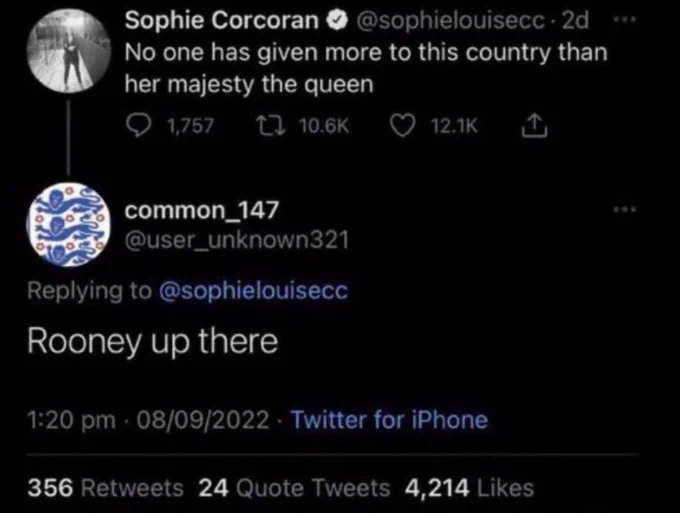Open the common_147 display name
680x513 pixels.
202,210
